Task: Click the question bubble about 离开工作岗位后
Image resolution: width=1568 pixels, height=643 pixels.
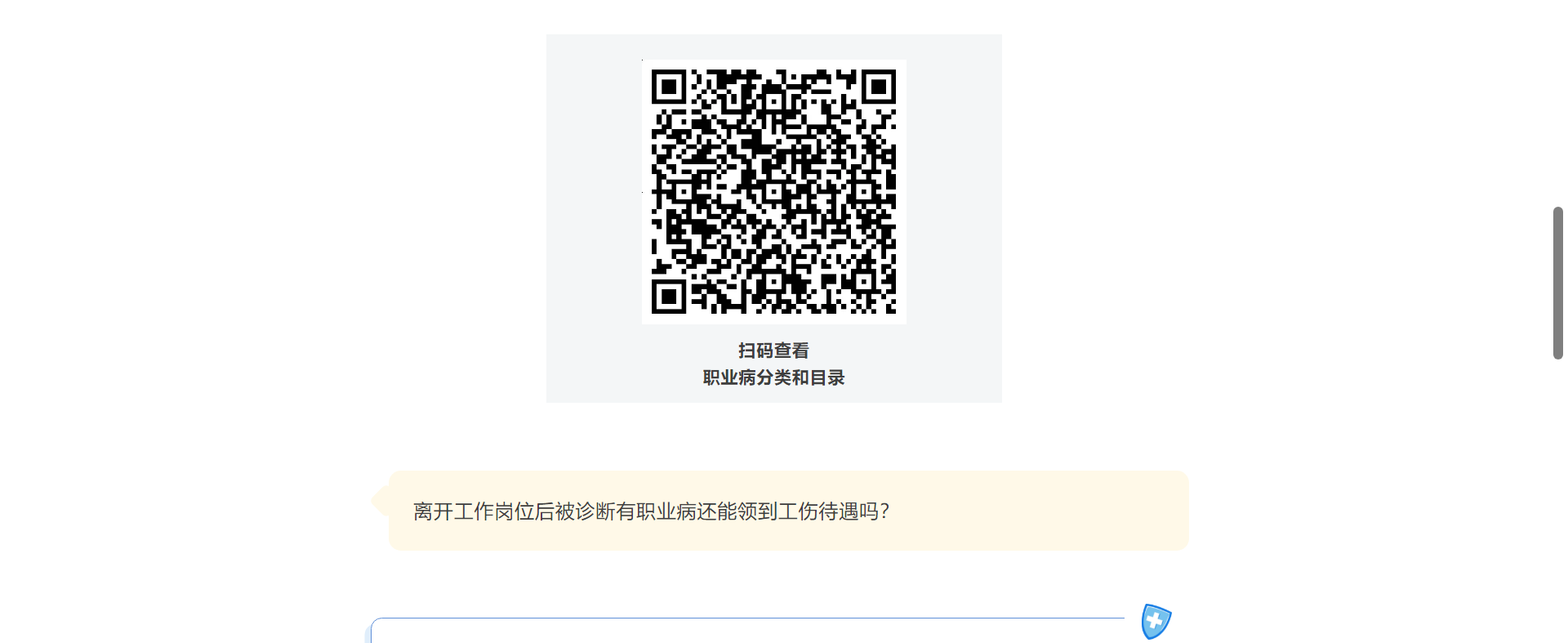Action: tap(788, 511)
